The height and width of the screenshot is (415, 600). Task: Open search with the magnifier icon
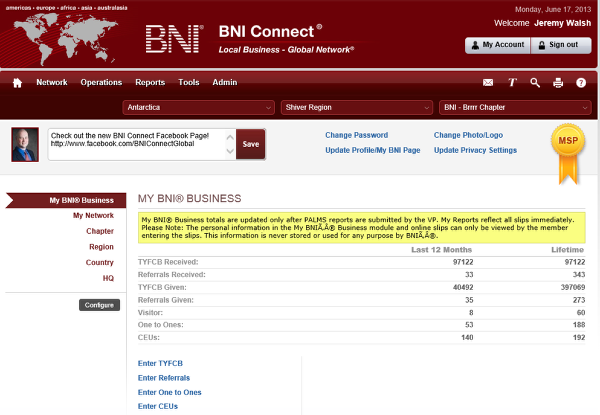(x=535, y=83)
